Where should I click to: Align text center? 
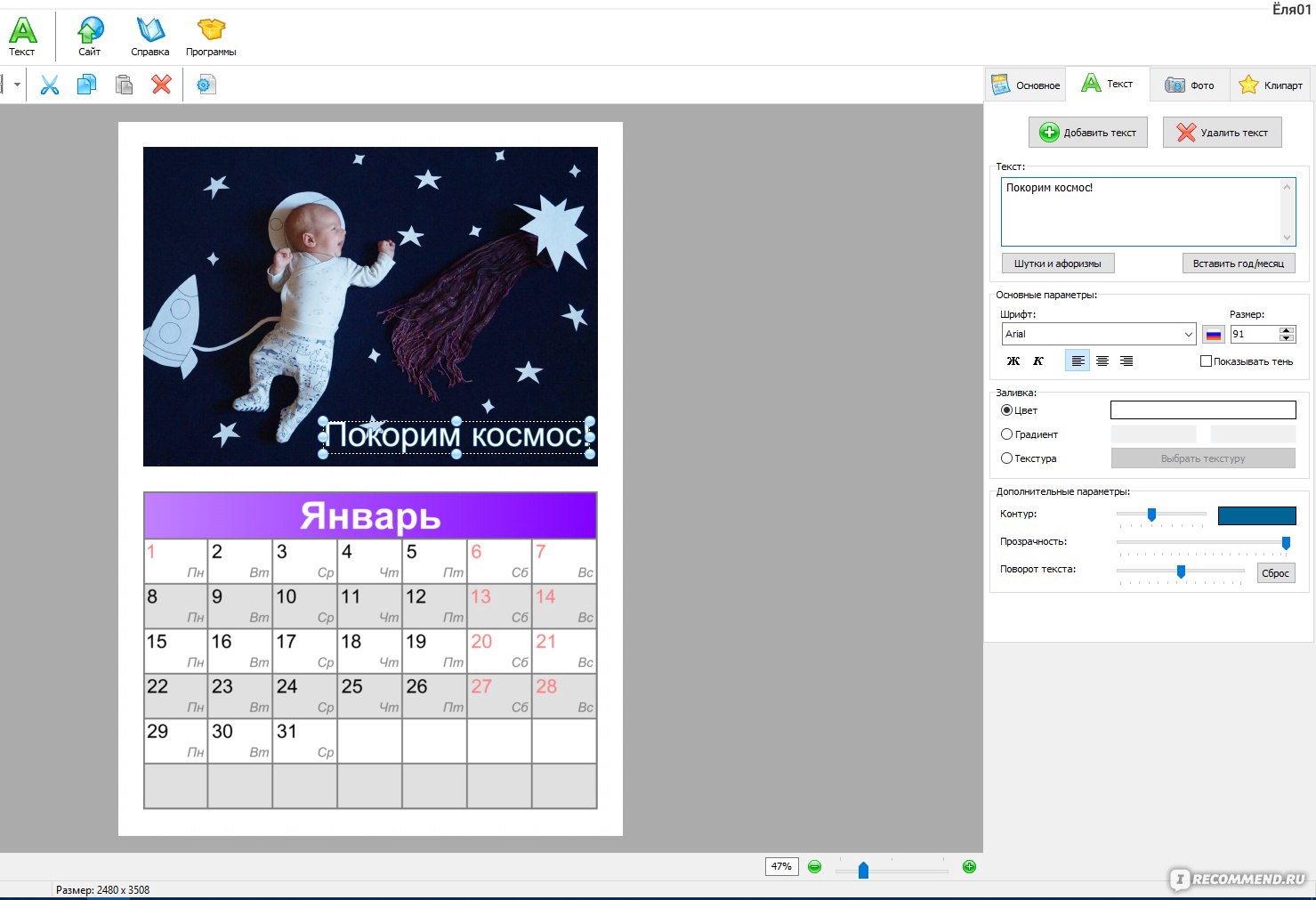1102,361
